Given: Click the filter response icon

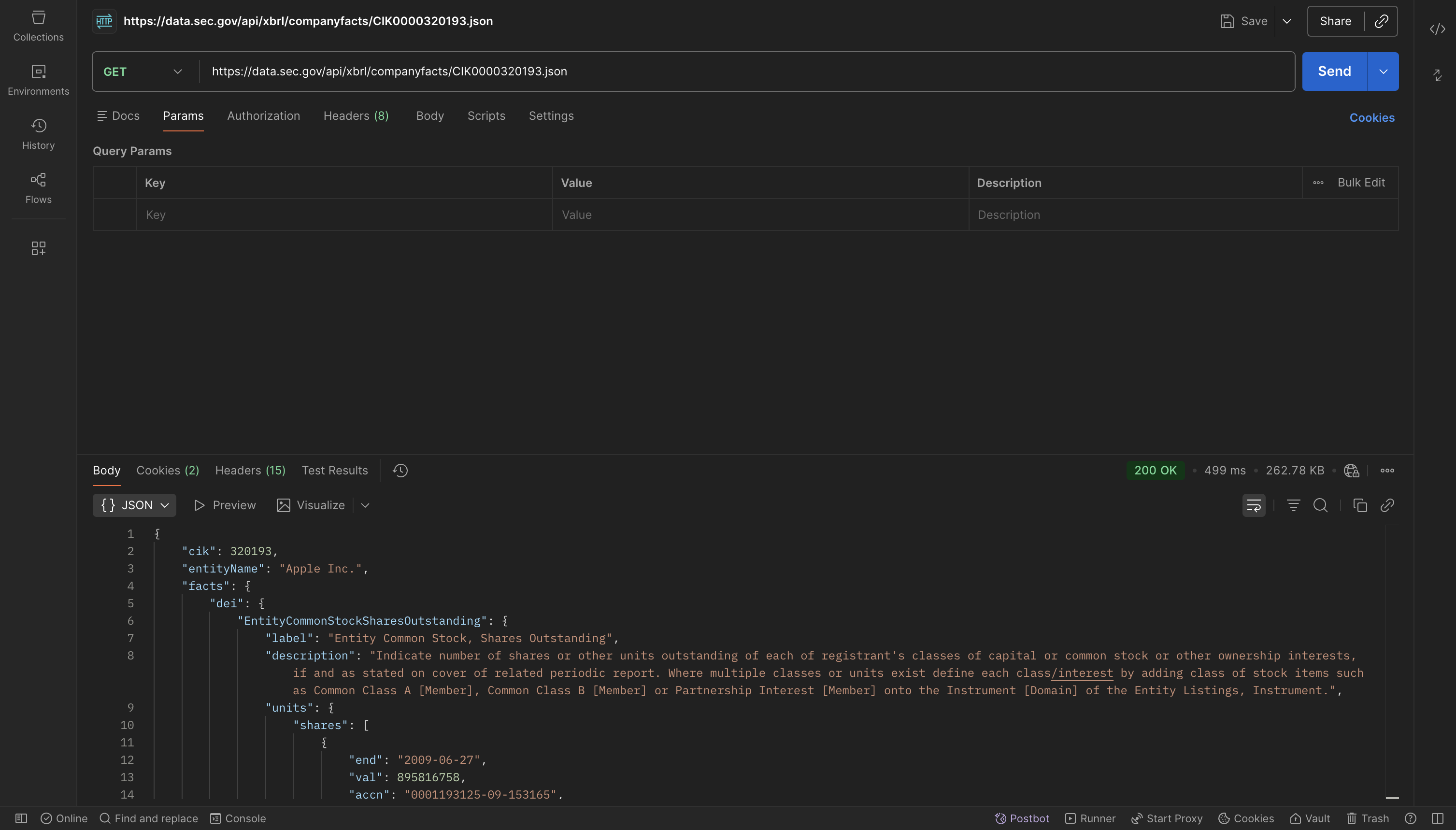Looking at the screenshot, I should tap(1293, 505).
